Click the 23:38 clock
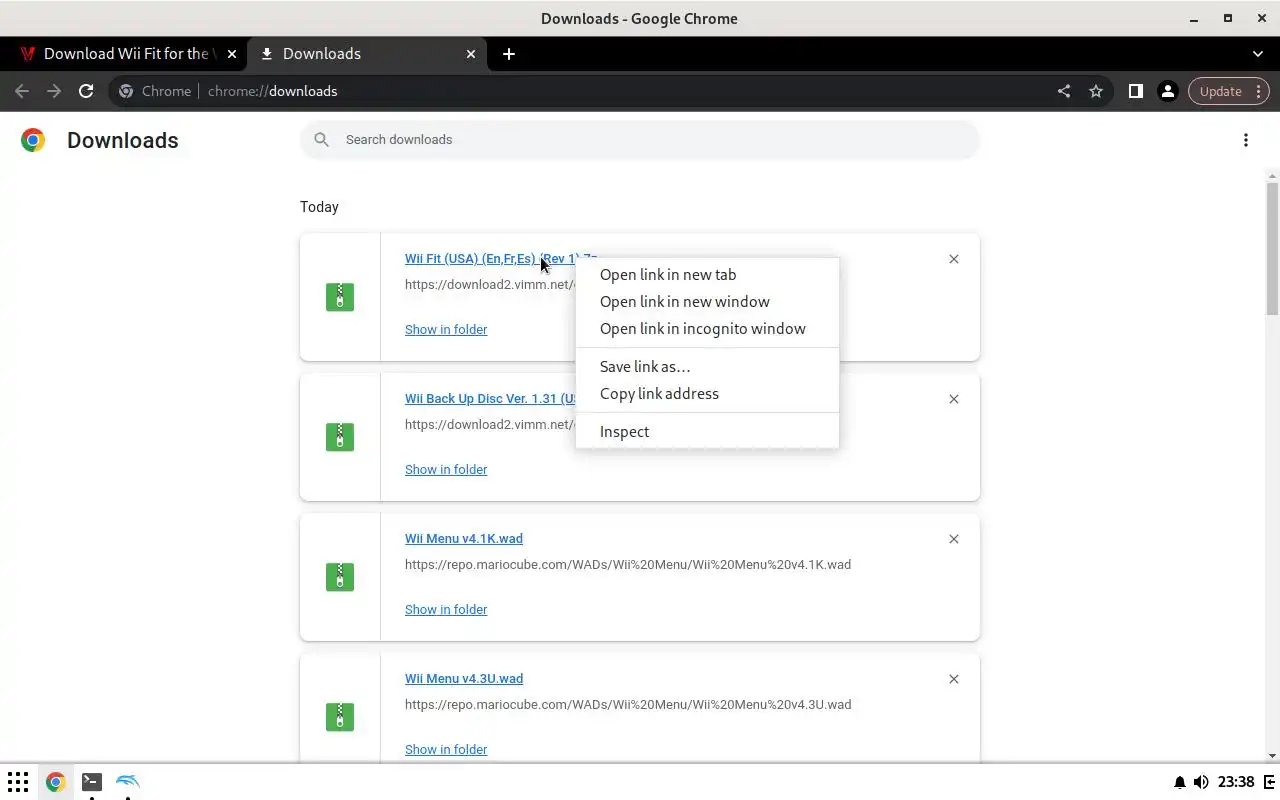This screenshot has width=1280, height=800. tap(1237, 782)
